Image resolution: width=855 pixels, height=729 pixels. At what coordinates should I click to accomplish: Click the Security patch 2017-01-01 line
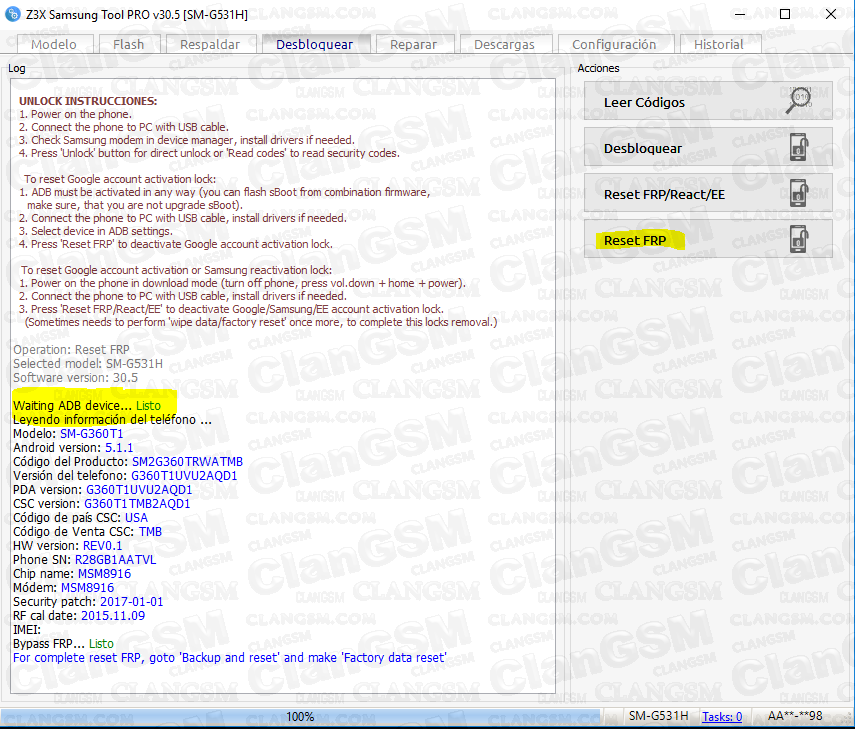point(88,601)
